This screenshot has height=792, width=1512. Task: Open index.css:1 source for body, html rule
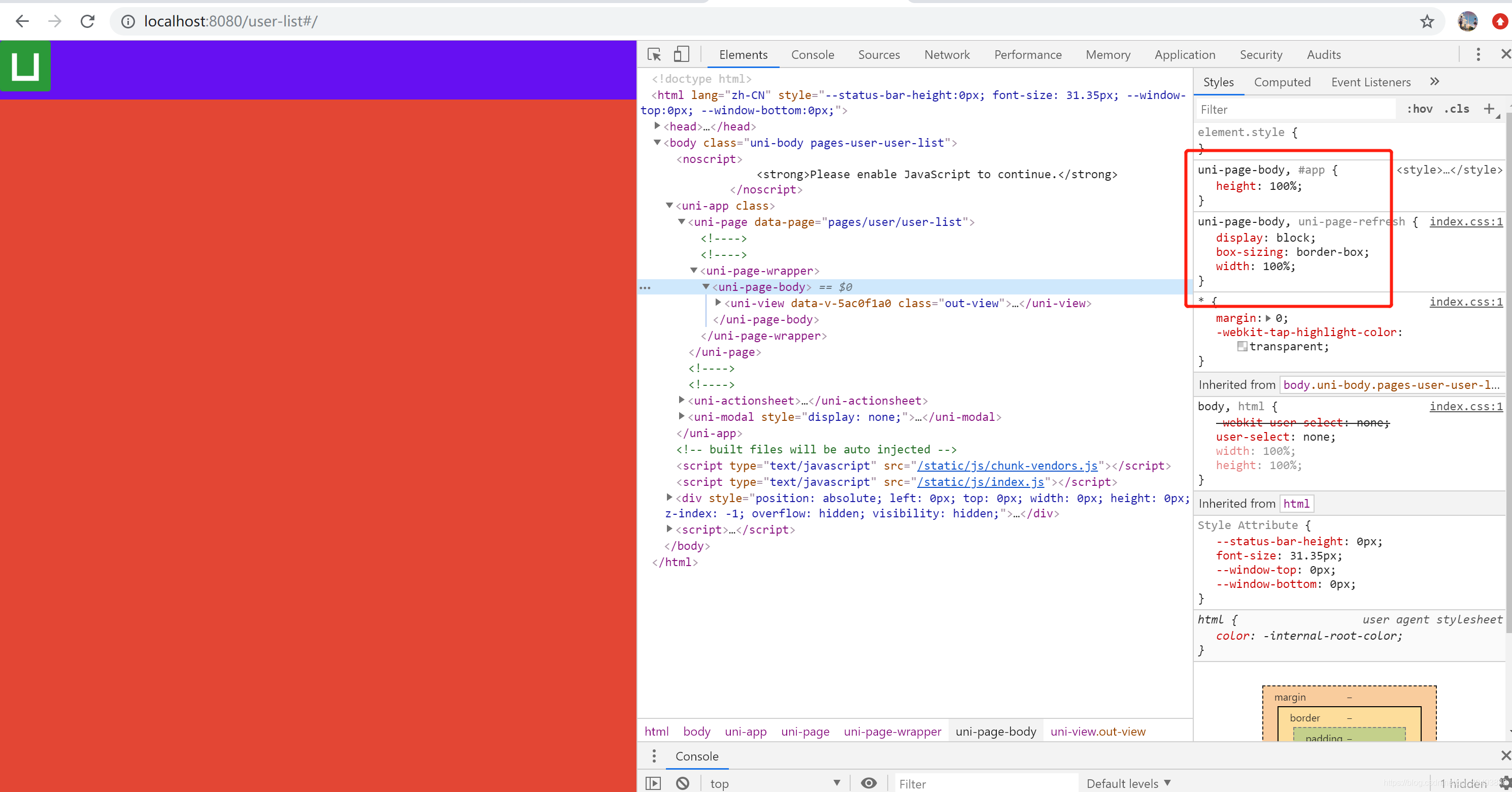[1466, 406]
